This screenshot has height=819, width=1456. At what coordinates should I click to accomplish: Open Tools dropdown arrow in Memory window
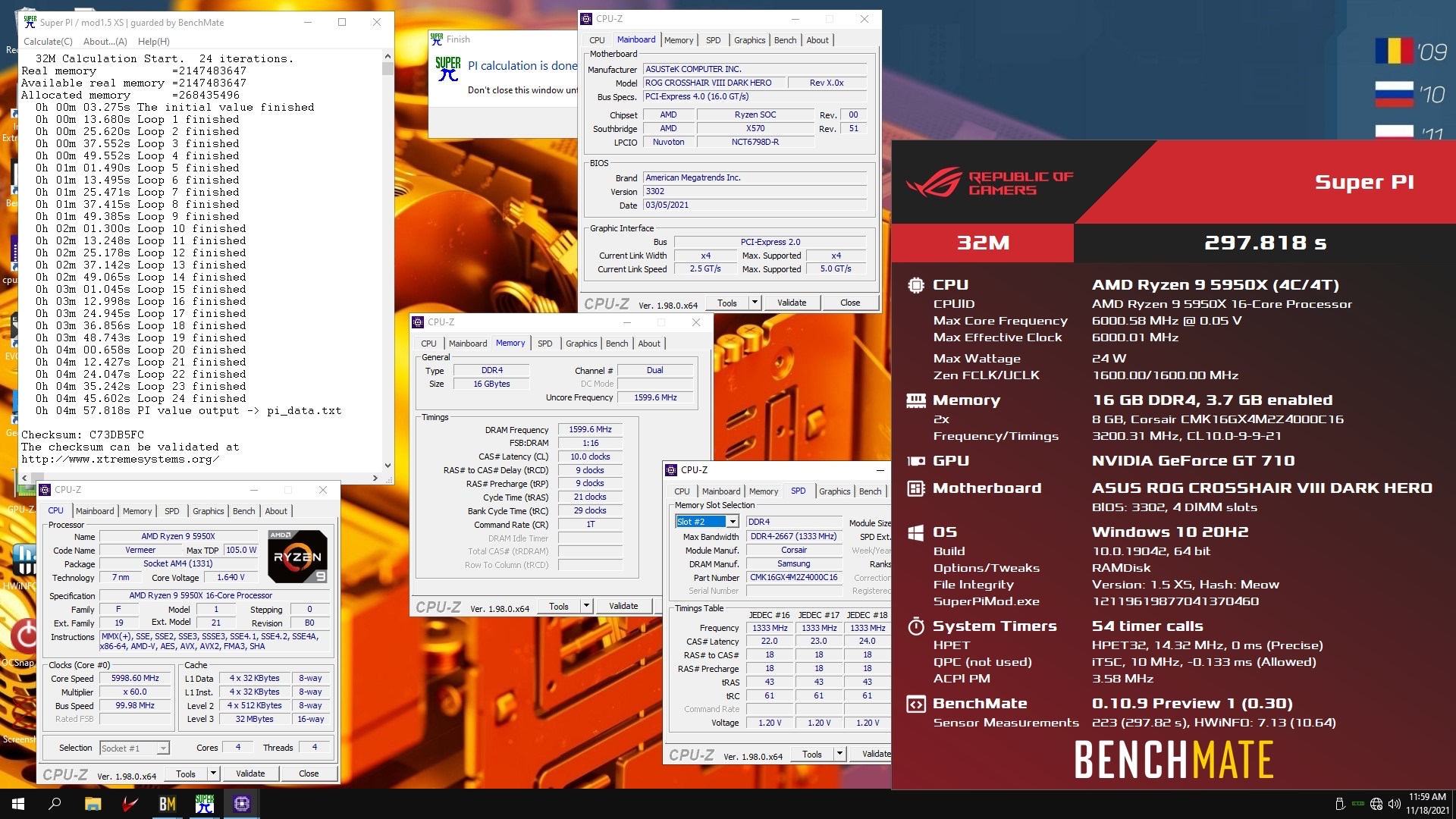click(586, 606)
